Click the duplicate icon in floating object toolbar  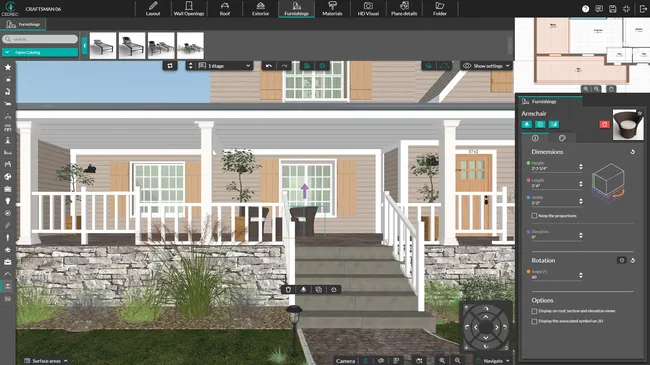(x=318, y=290)
